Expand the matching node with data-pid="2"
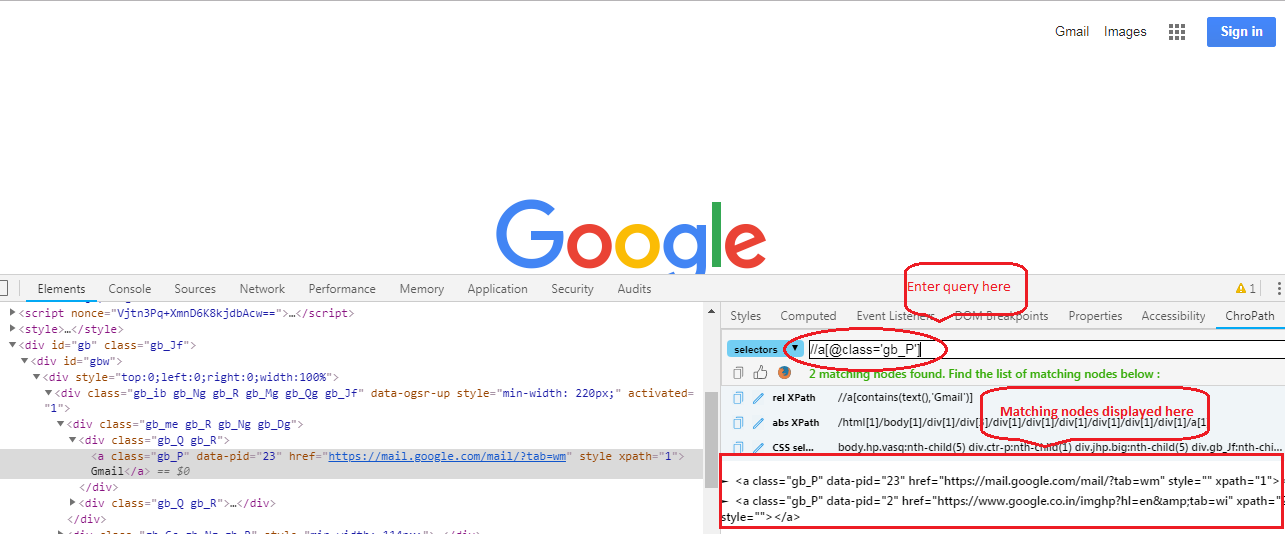The image size is (1285, 534). pyautogui.click(x=725, y=500)
